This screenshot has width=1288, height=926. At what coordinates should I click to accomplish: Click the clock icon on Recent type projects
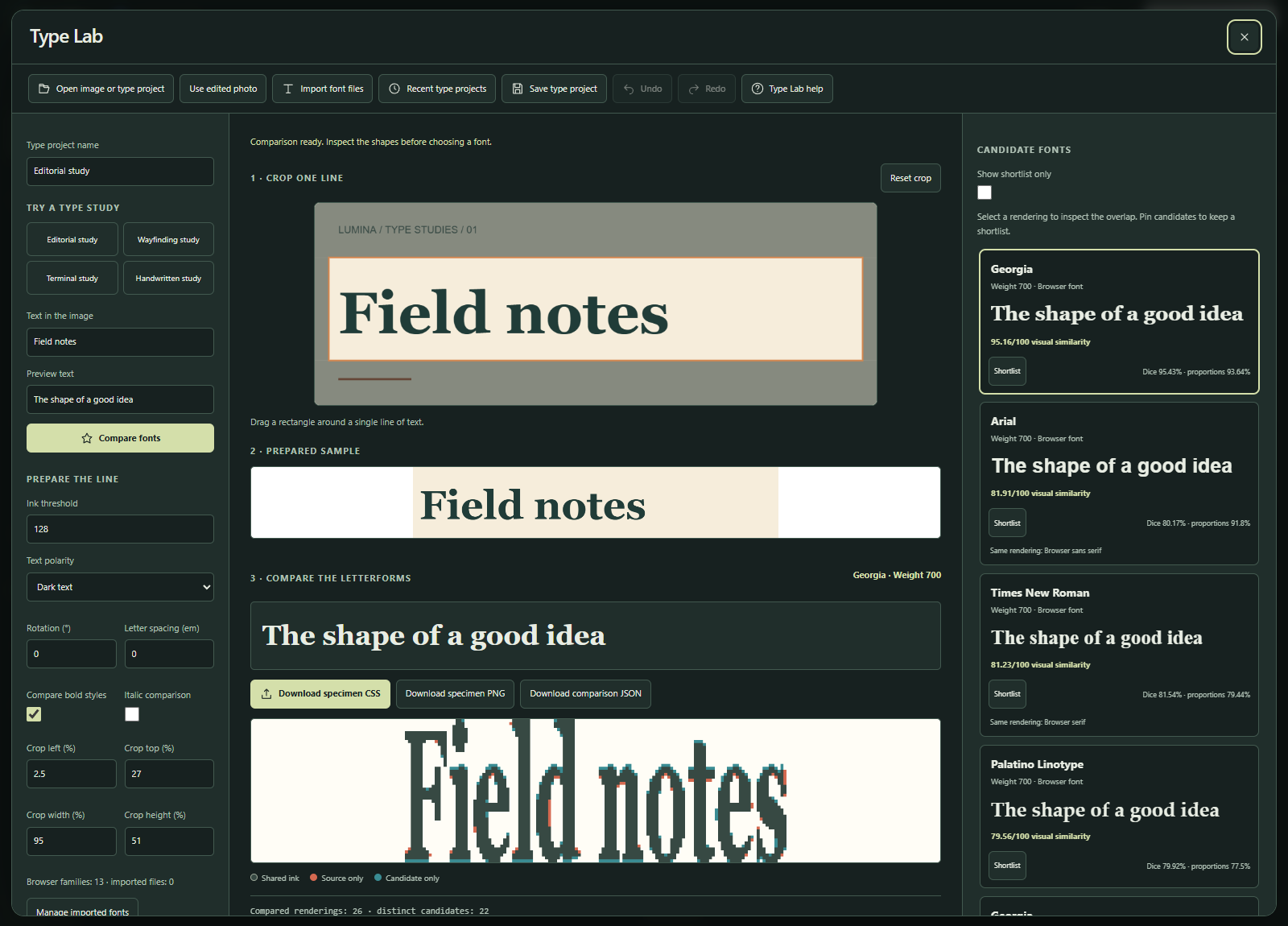click(x=394, y=89)
